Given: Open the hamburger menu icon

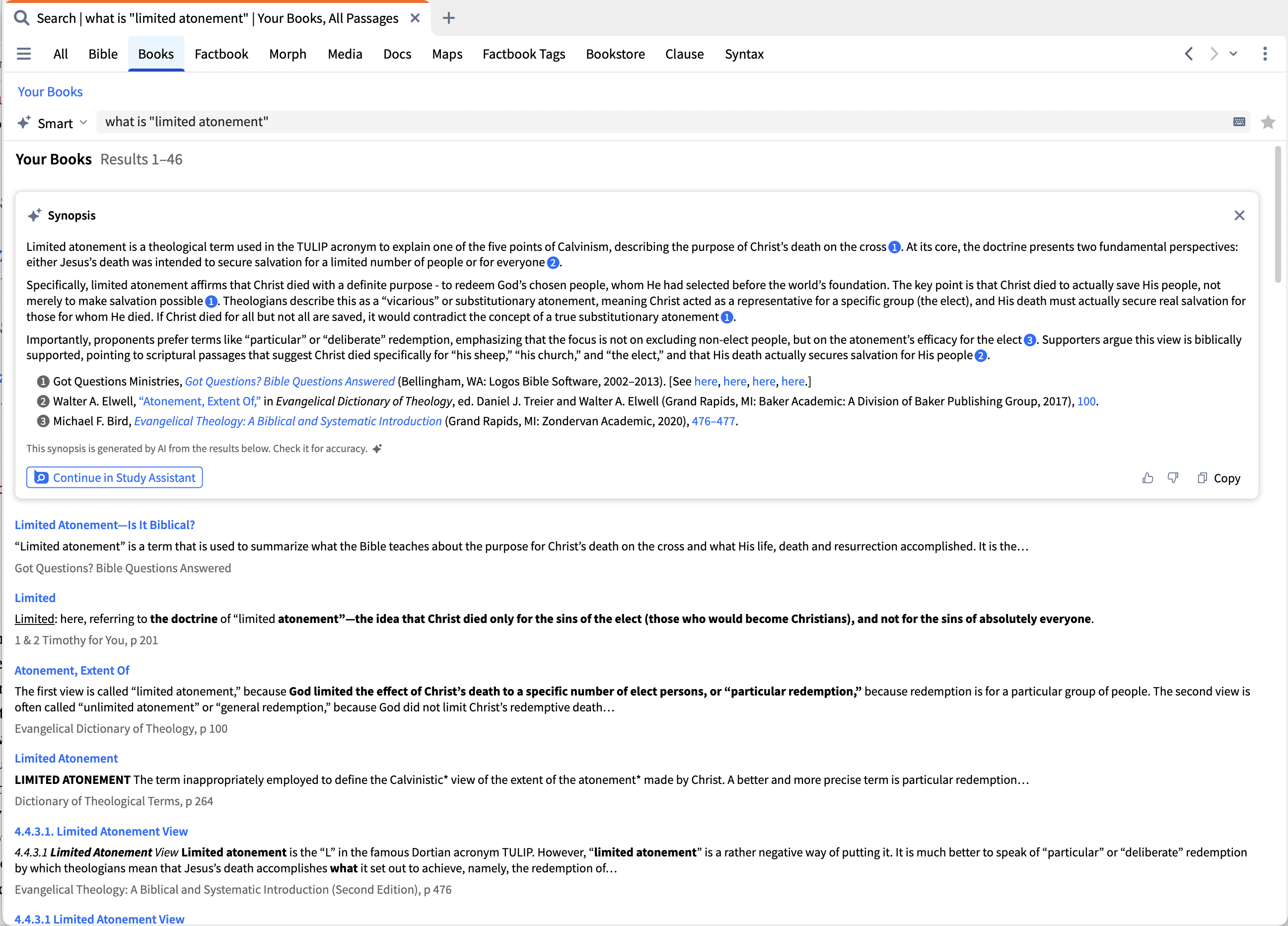Looking at the screenshot, I should (23, 54).
